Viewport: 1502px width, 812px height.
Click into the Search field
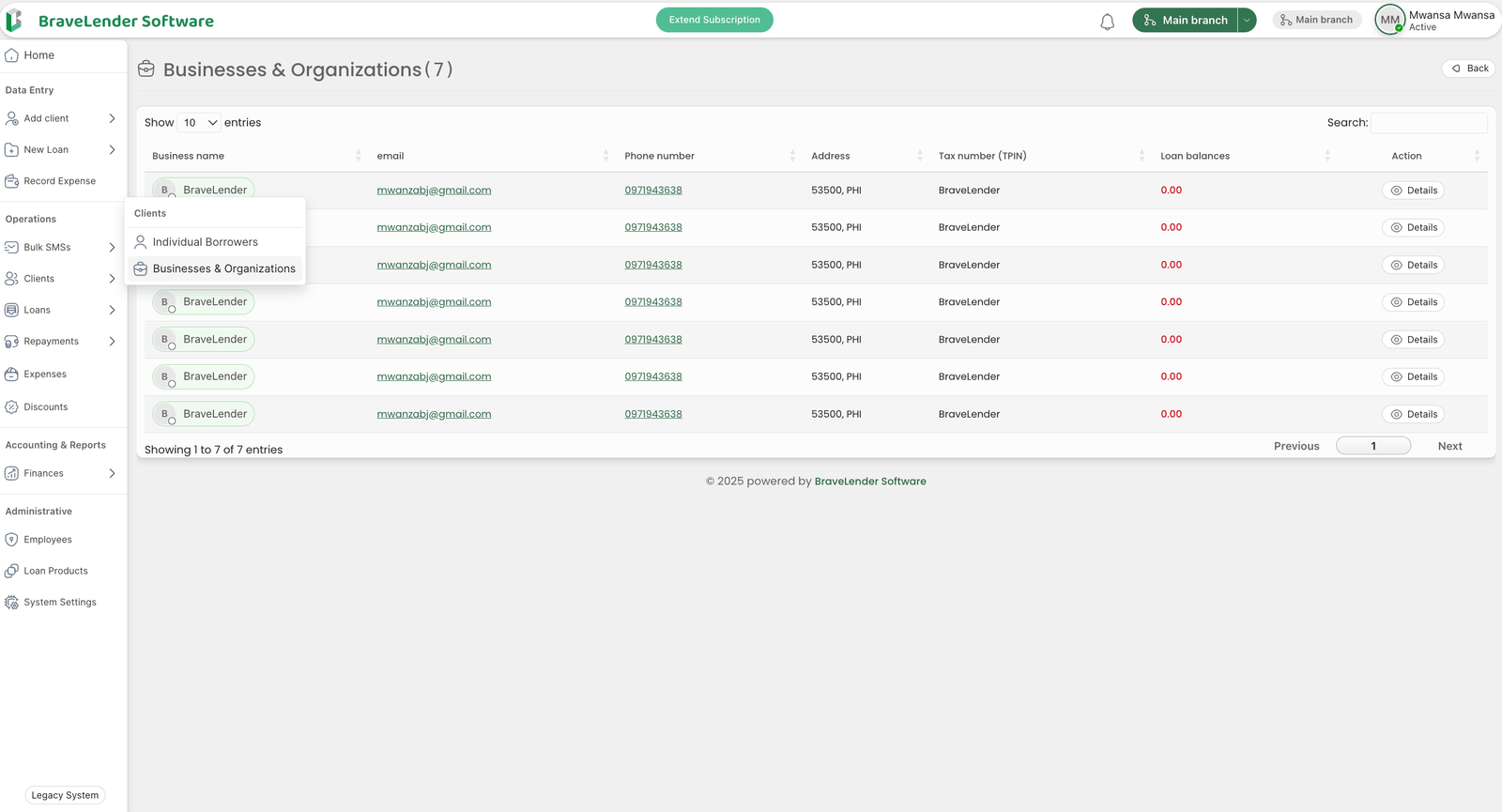pyautogui.click(x=1429, y=123)
